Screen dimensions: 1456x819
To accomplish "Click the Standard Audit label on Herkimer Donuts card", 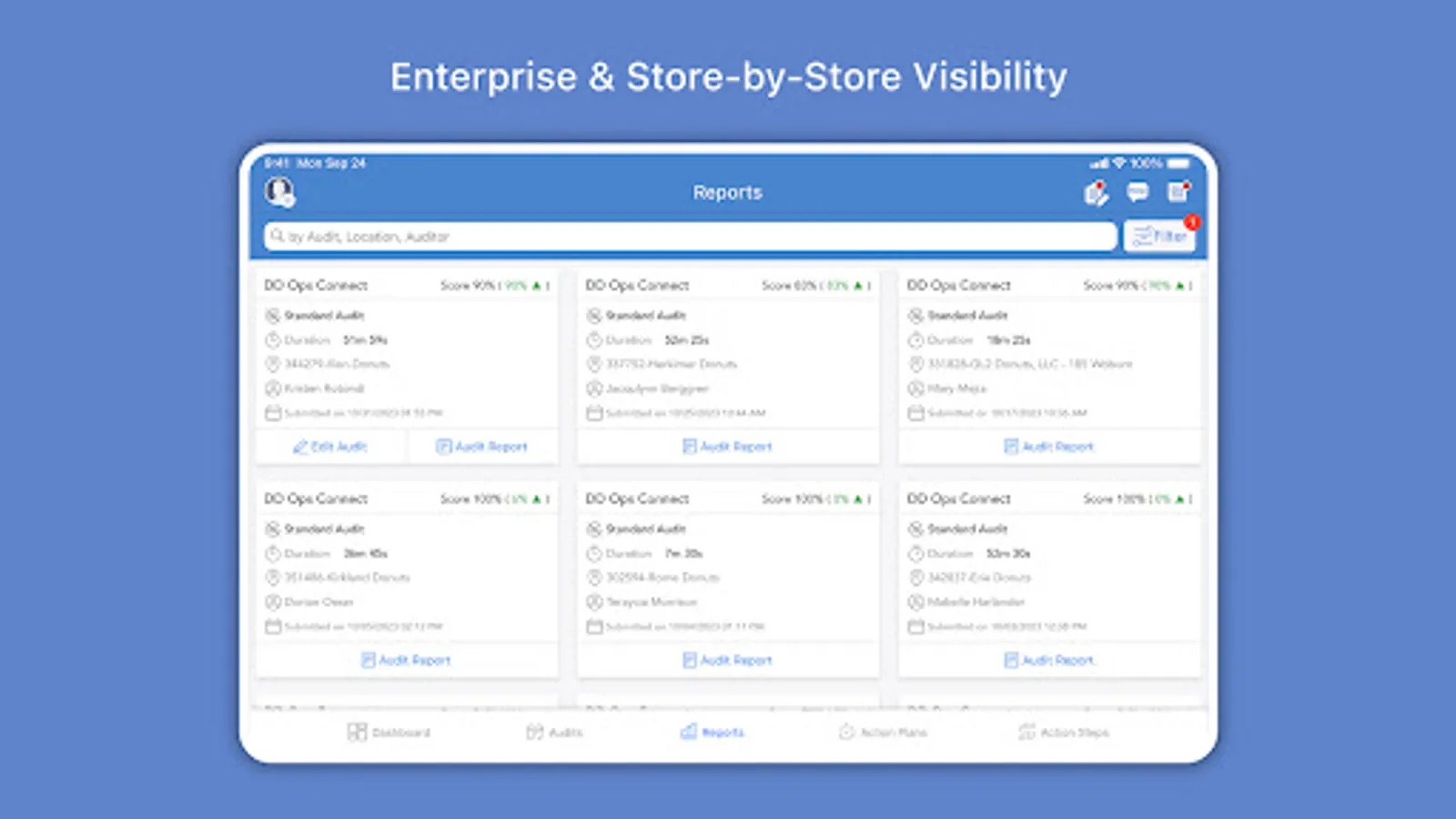I will coord(646,316).
